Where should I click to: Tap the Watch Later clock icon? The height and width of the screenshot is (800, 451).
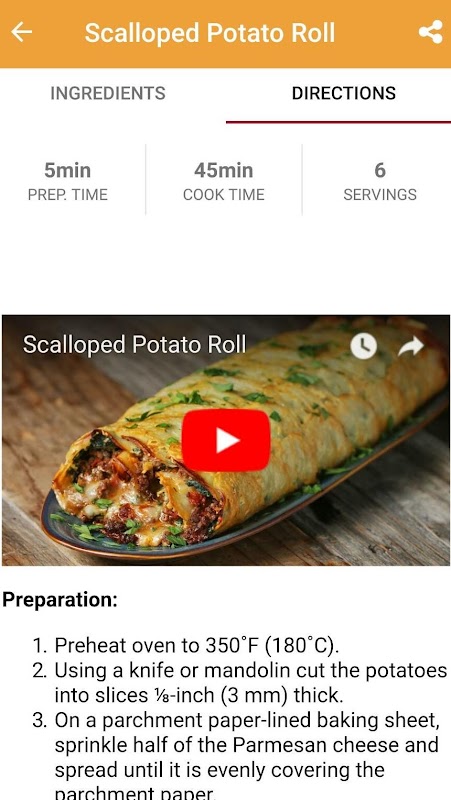coord(363,346)
